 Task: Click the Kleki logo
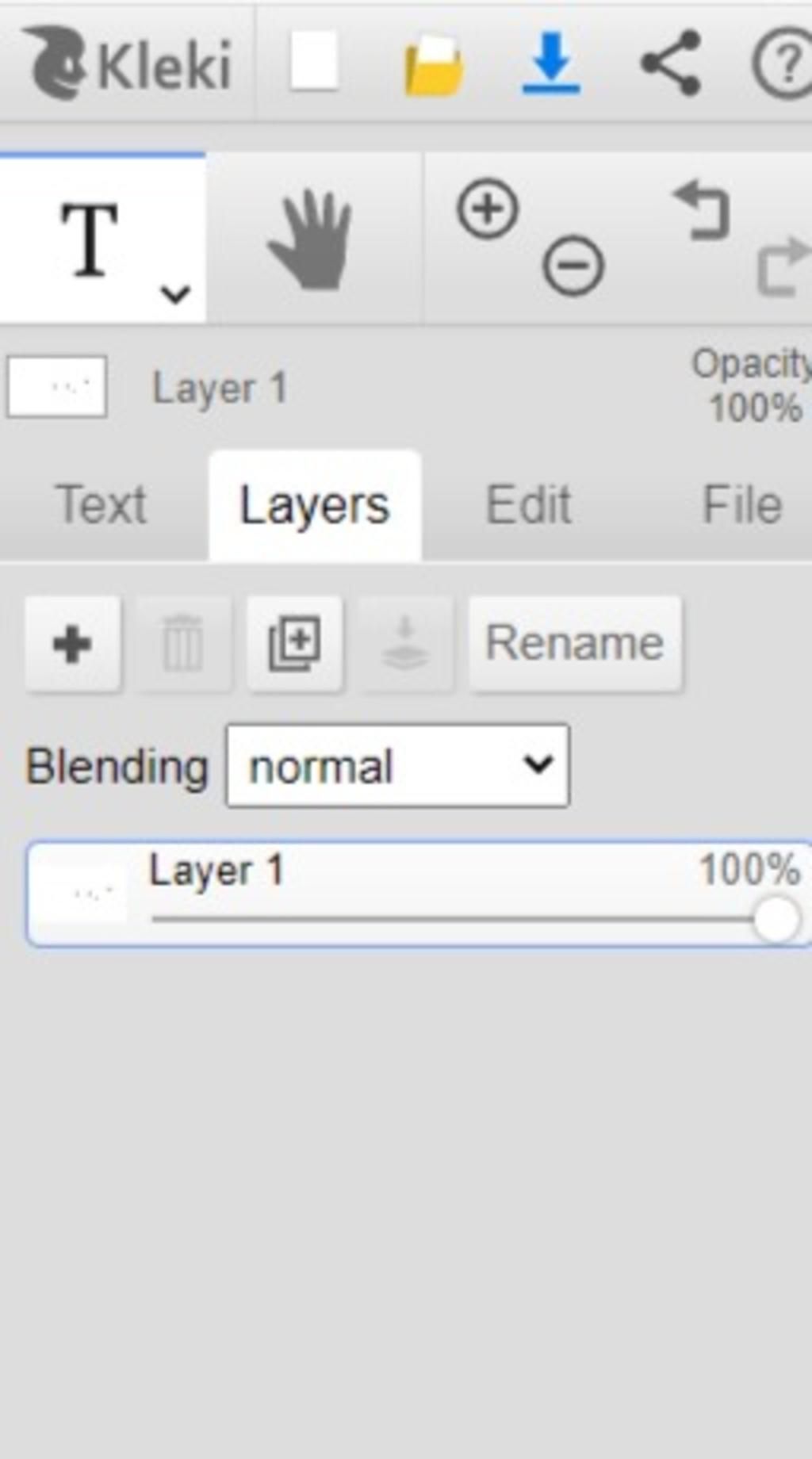[127, 63]
